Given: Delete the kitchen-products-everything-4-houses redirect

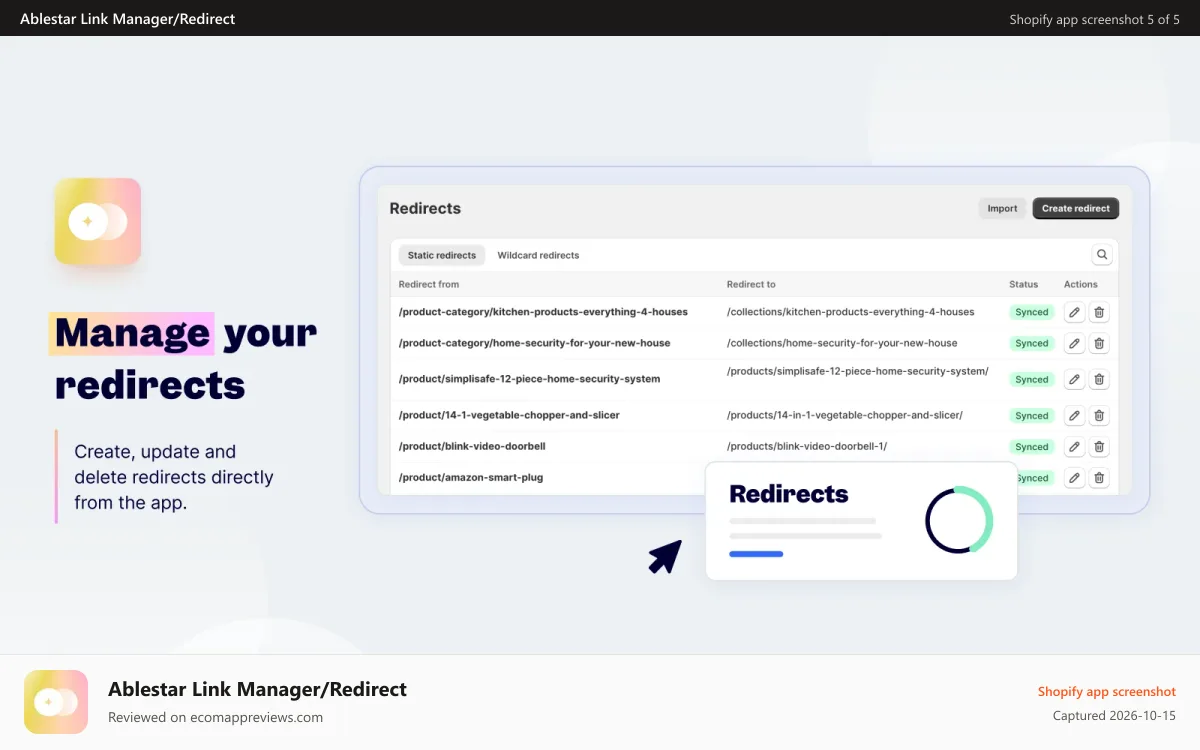Looking at the screenshot, I should click(x=1099, y=312).
